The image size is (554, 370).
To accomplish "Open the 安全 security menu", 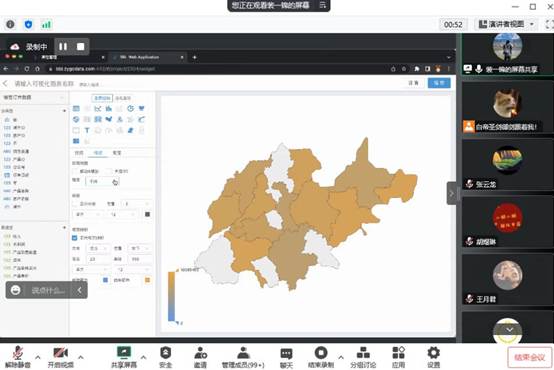I will (165, 357).
